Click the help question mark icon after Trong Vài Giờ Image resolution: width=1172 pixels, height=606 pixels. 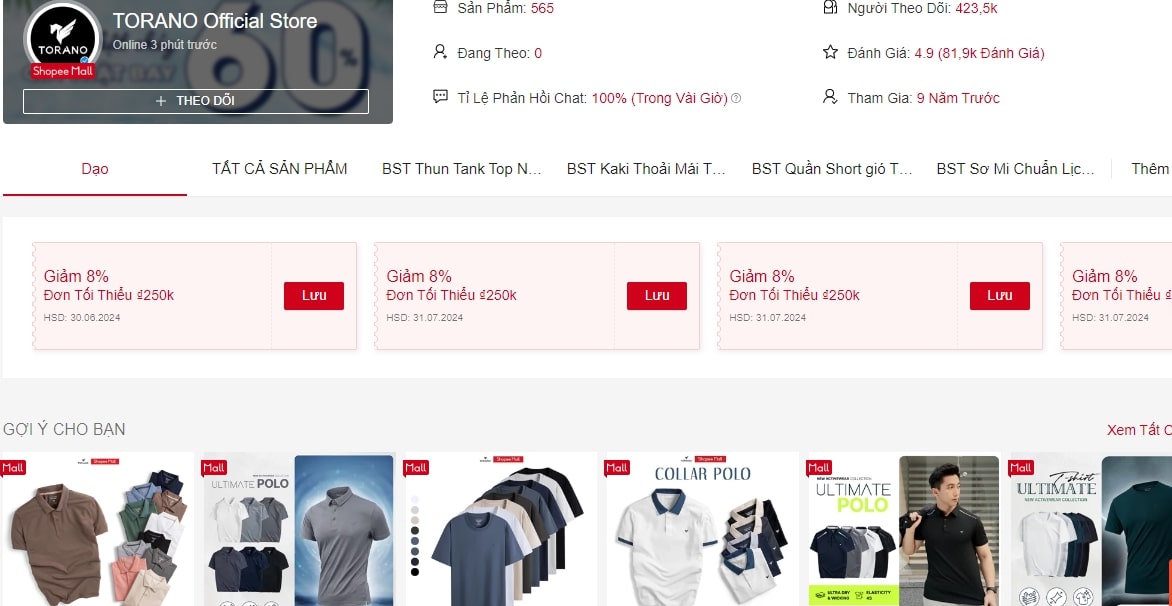click(x=736, y=98)
